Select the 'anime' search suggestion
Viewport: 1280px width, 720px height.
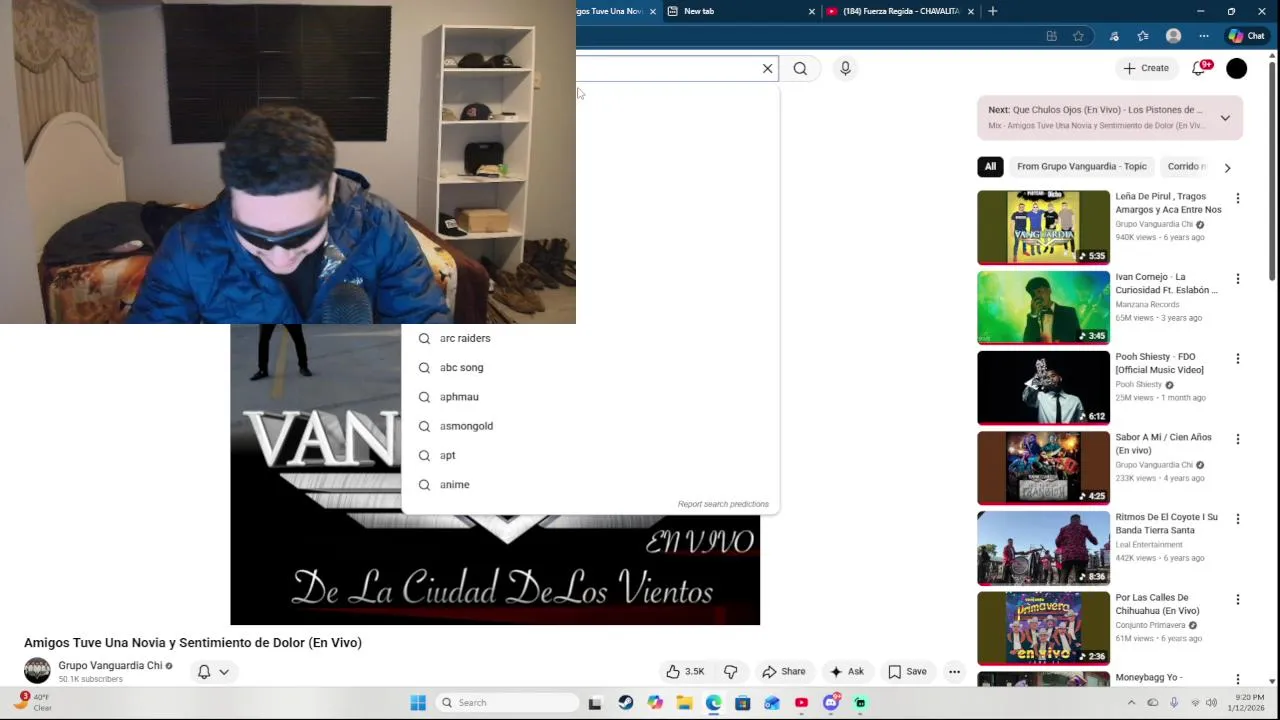[x=590, y=484]
